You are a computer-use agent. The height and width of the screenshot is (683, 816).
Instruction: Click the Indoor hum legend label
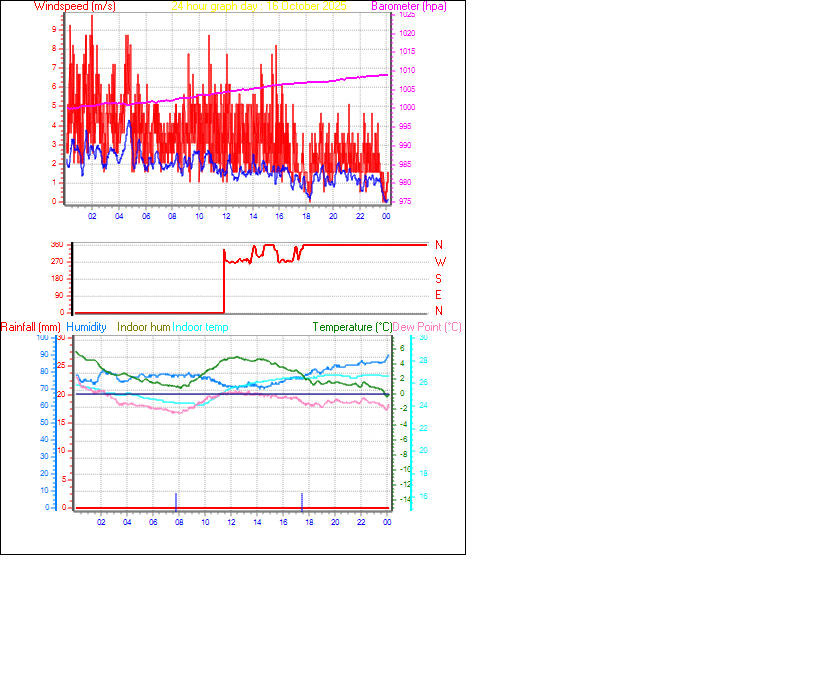[x=142, y=327]
